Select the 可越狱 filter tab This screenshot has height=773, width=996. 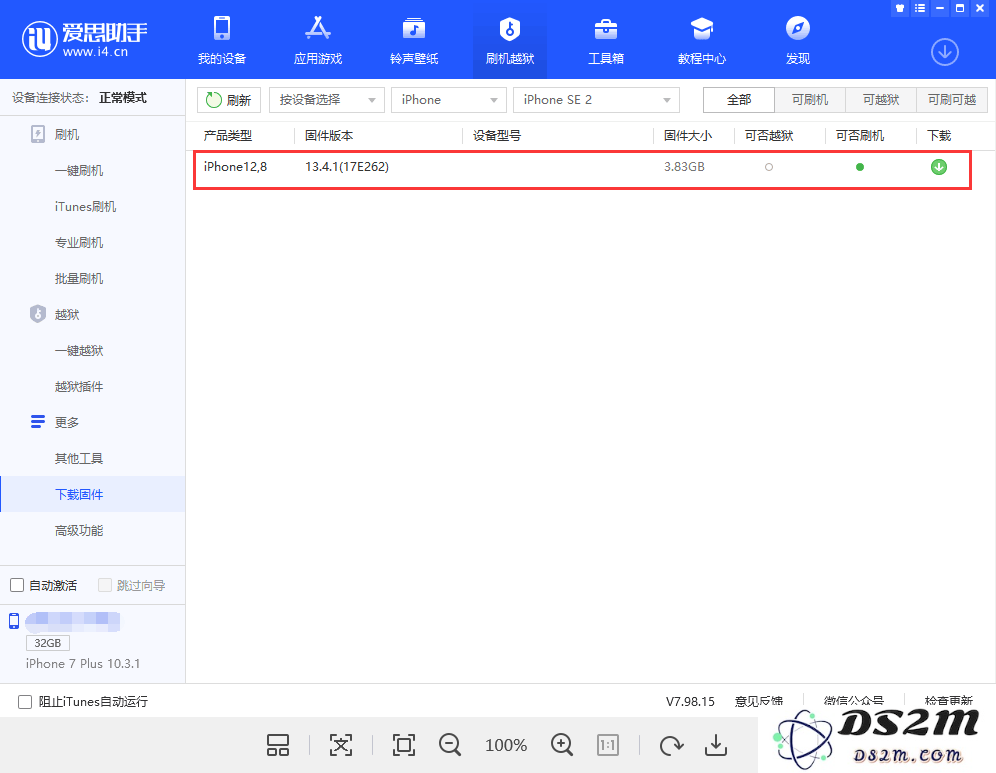pyautogui.click(x=881, y=100)
